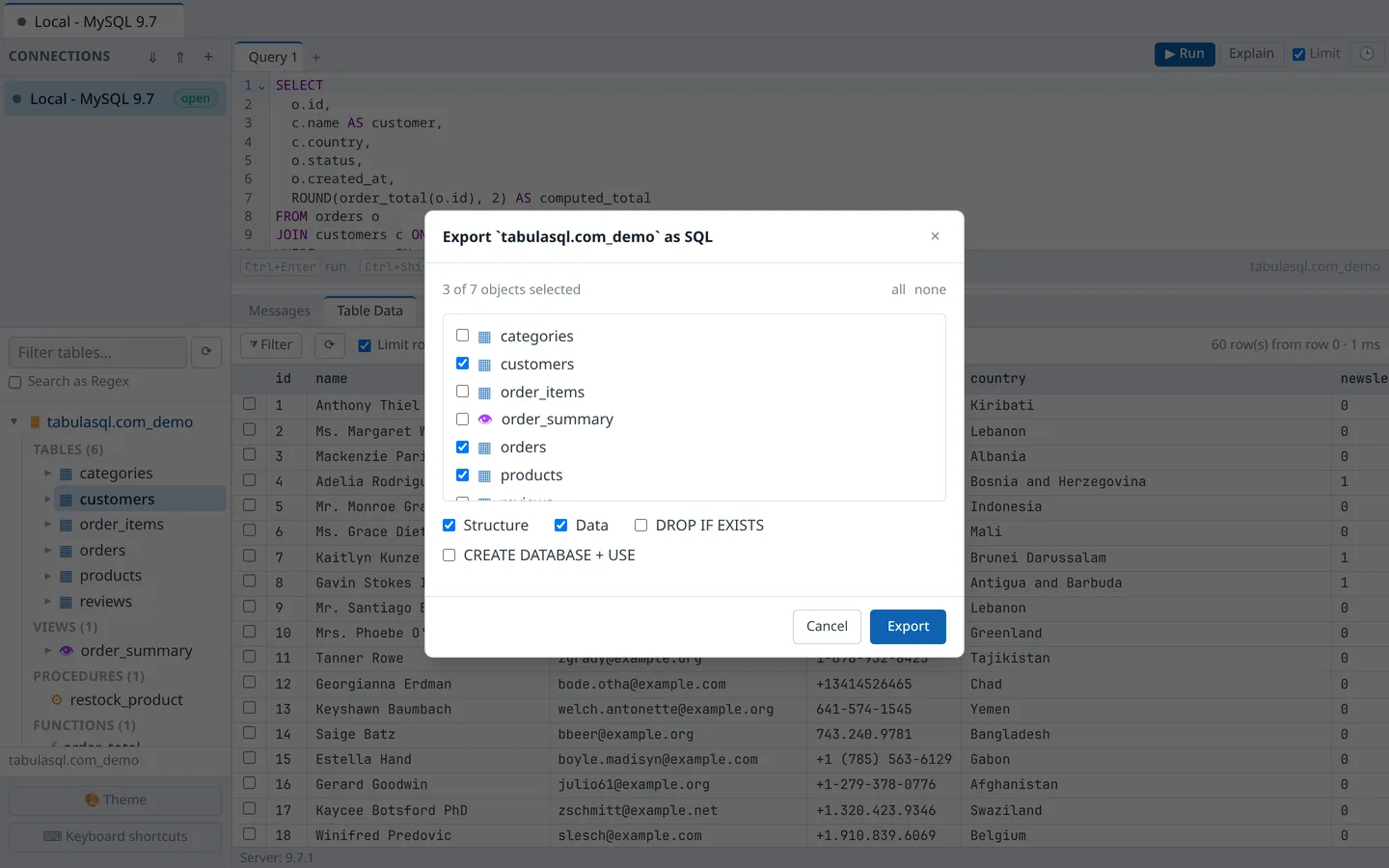Click the import connections down-arrow icon
This screenshot has height=868, width=1389.
[152, 57]
